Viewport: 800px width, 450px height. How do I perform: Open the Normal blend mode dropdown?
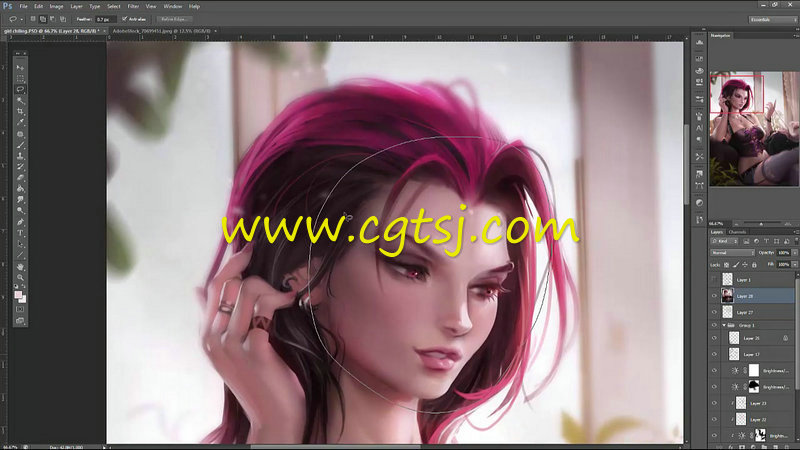732,253
